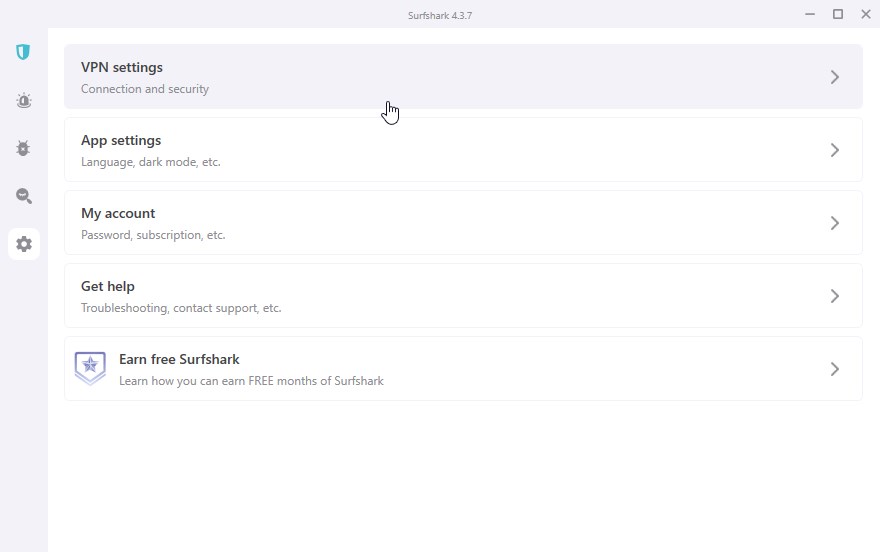880x552 pixels.
Task: Expand the App settings chevron arrow
Action: click(x=835, y=150)
